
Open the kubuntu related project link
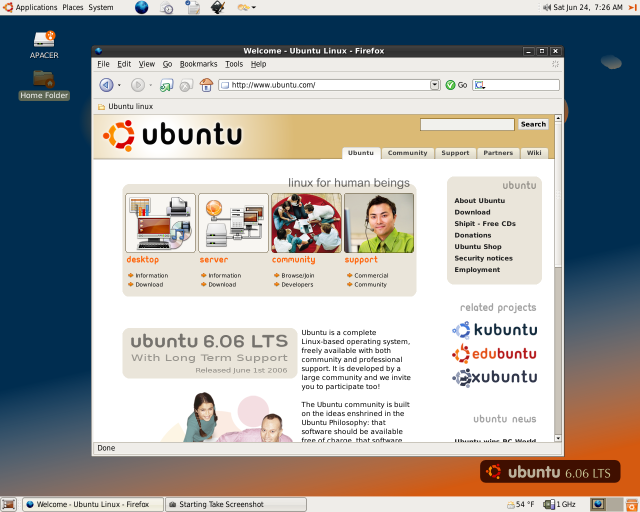click(x=495, y=330)
